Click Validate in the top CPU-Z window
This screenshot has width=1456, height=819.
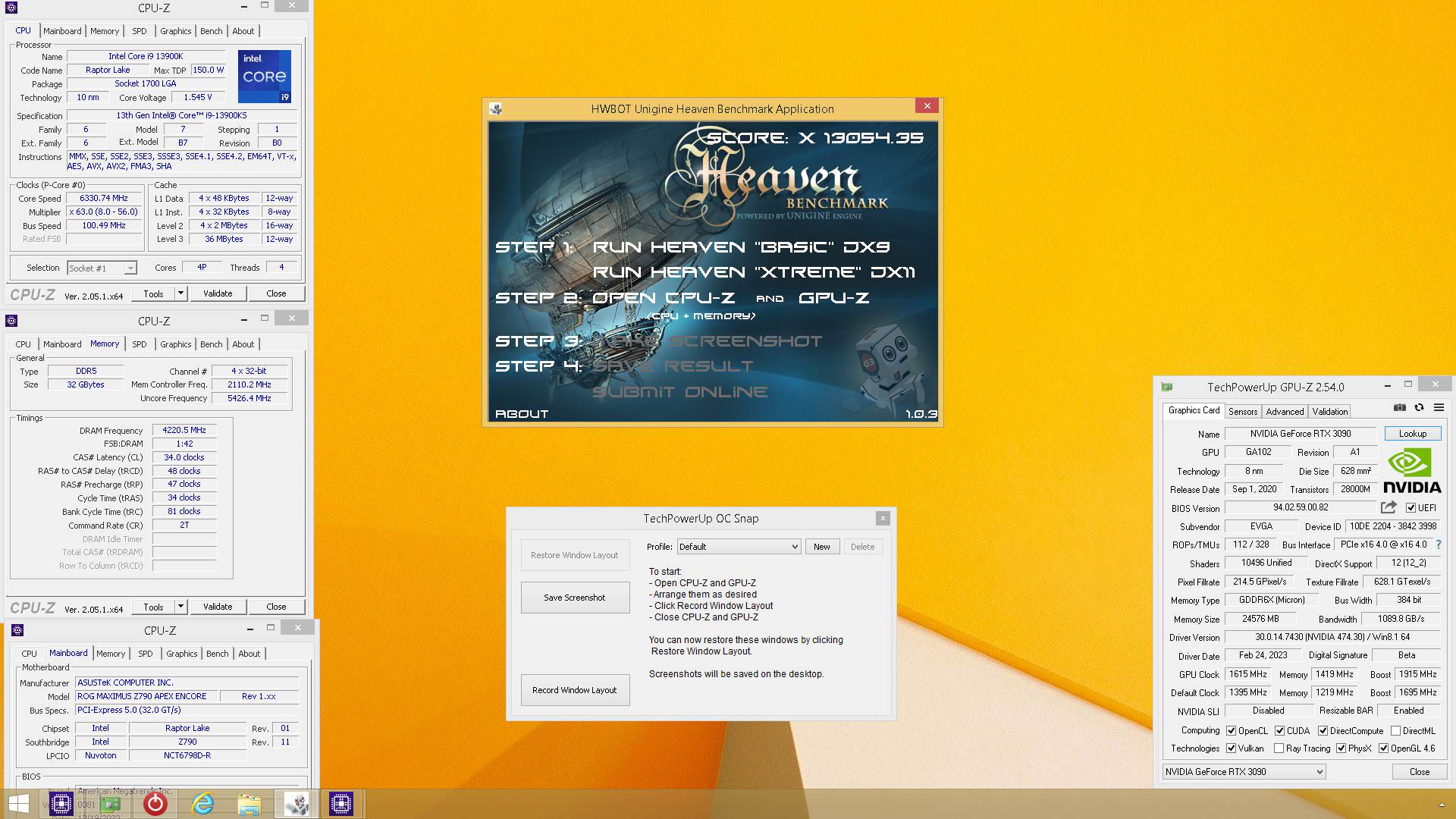point(218,293)
